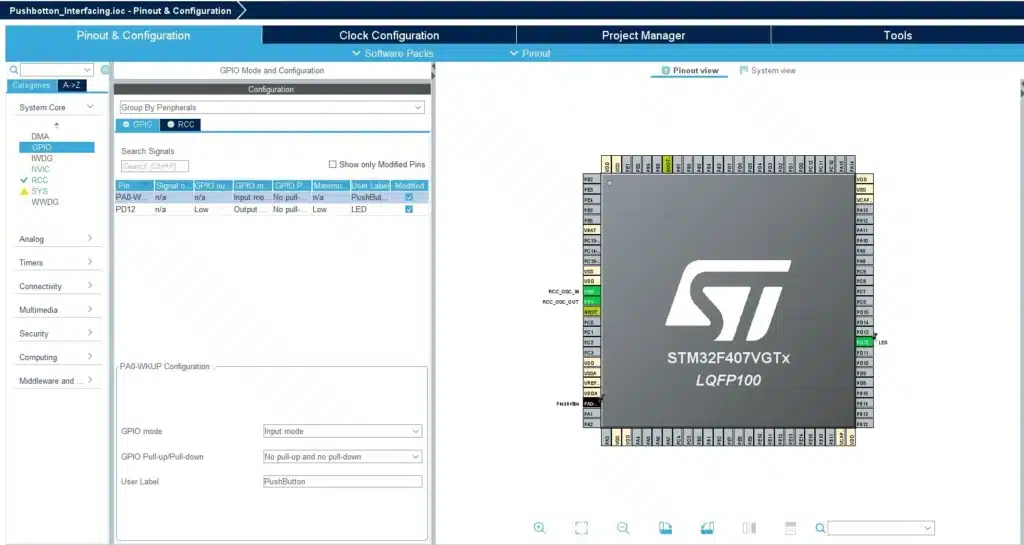This screenshot has height=545, width=1024.
Task: Select Pinout & Configuration tab
Action: (x=133, y=35)
